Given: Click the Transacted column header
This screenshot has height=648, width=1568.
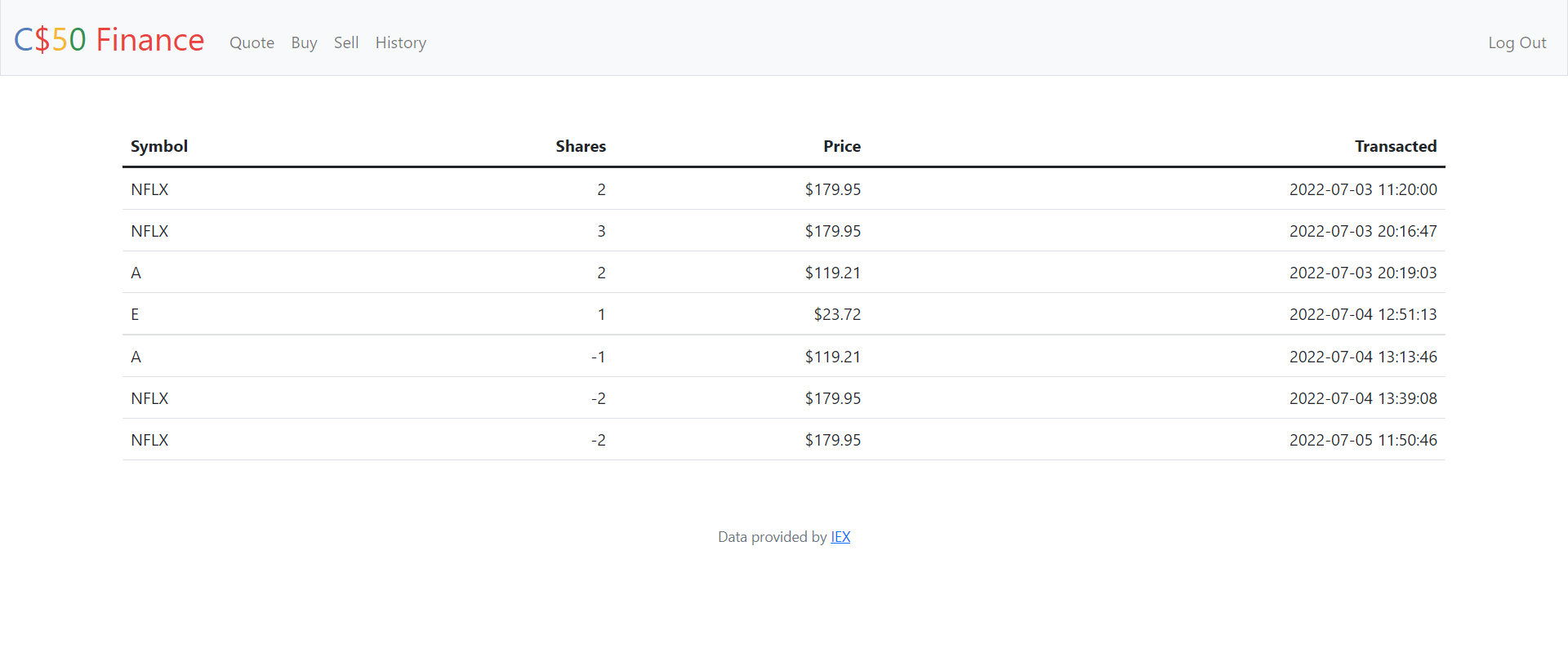Looking at the screenshot, I should [1396, 146].
